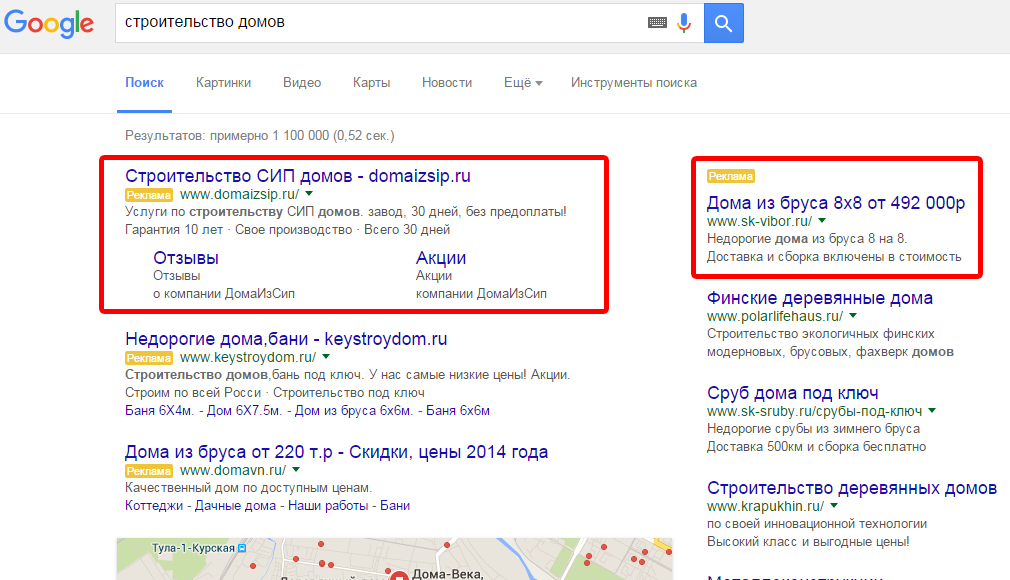Open the 'Финские деревянные дома' ad
The image size is (1010, 580).
[x=819, y=298]
